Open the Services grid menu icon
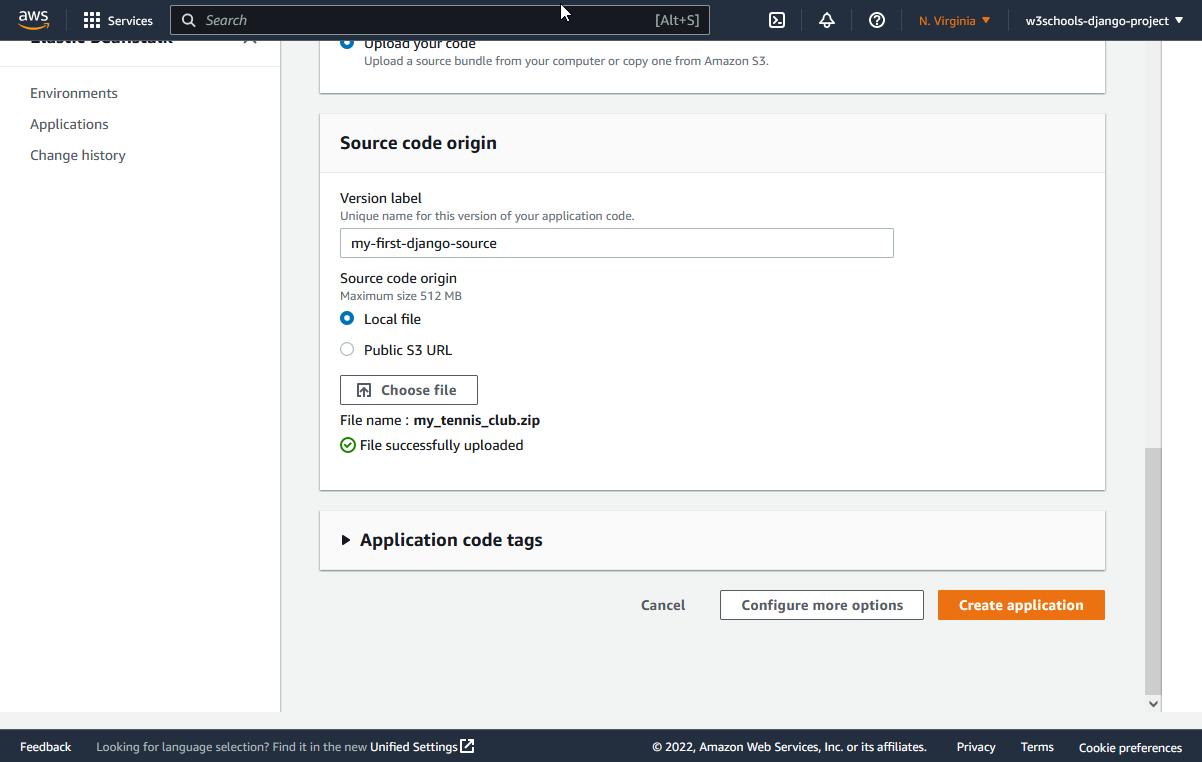1202x762 pixels. (x=92, y=20)
